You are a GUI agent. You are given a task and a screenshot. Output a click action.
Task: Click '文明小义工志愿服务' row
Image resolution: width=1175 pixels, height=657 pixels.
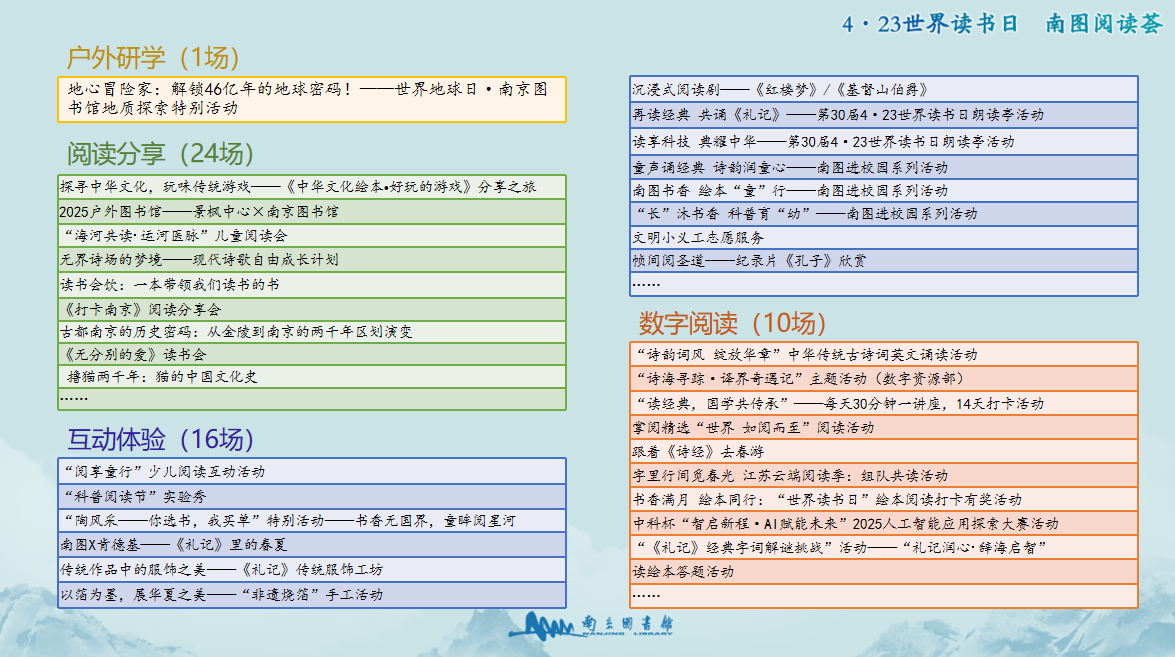pos(884,237)
